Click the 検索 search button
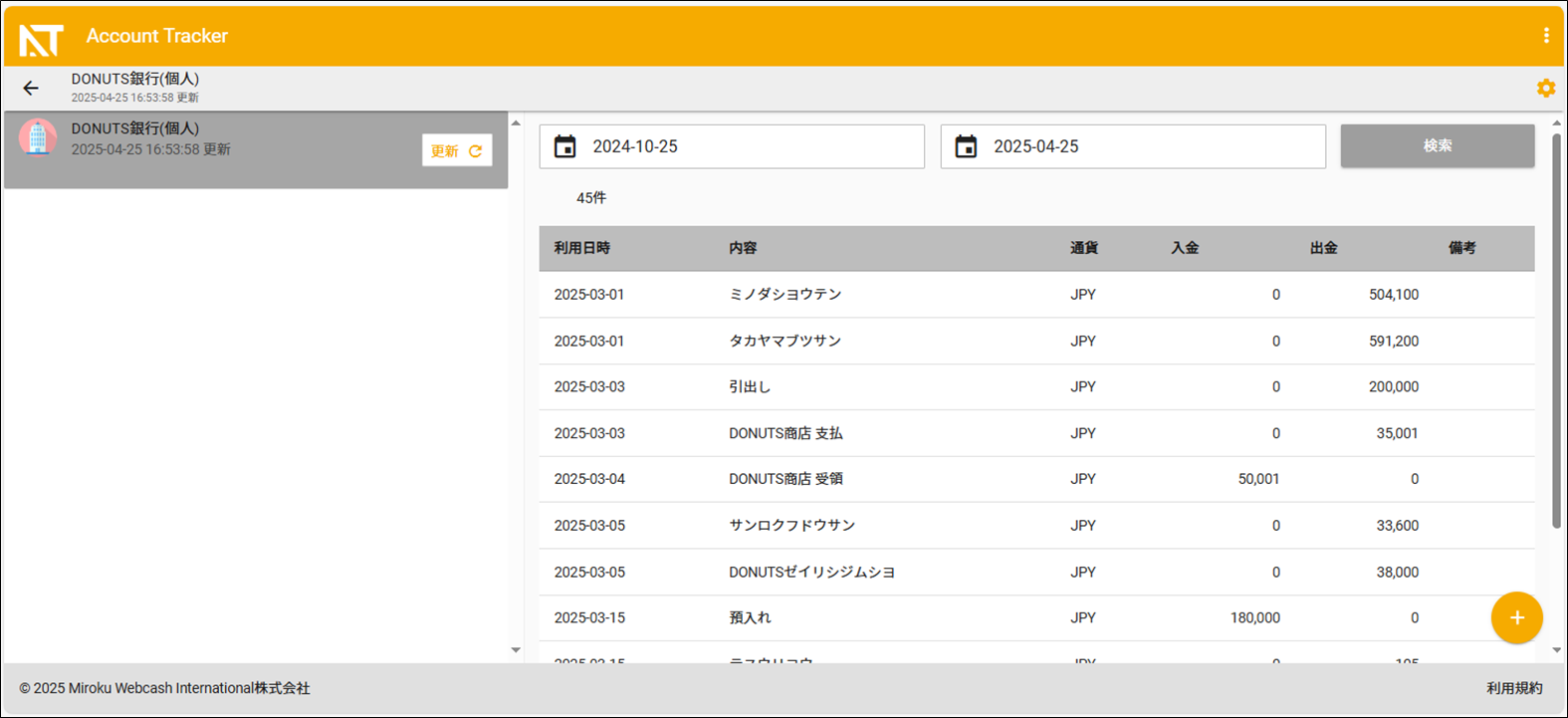1568x718 pixels. pos(1437,145)
